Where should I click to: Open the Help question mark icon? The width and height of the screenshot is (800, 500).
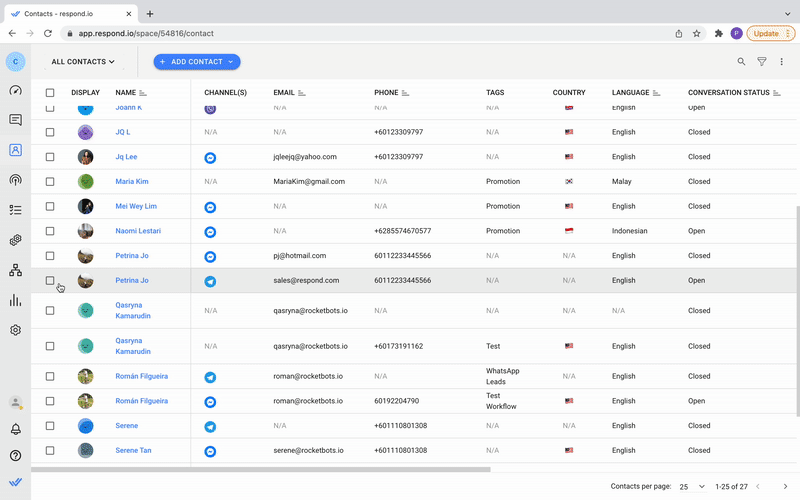tap(16, 456)
